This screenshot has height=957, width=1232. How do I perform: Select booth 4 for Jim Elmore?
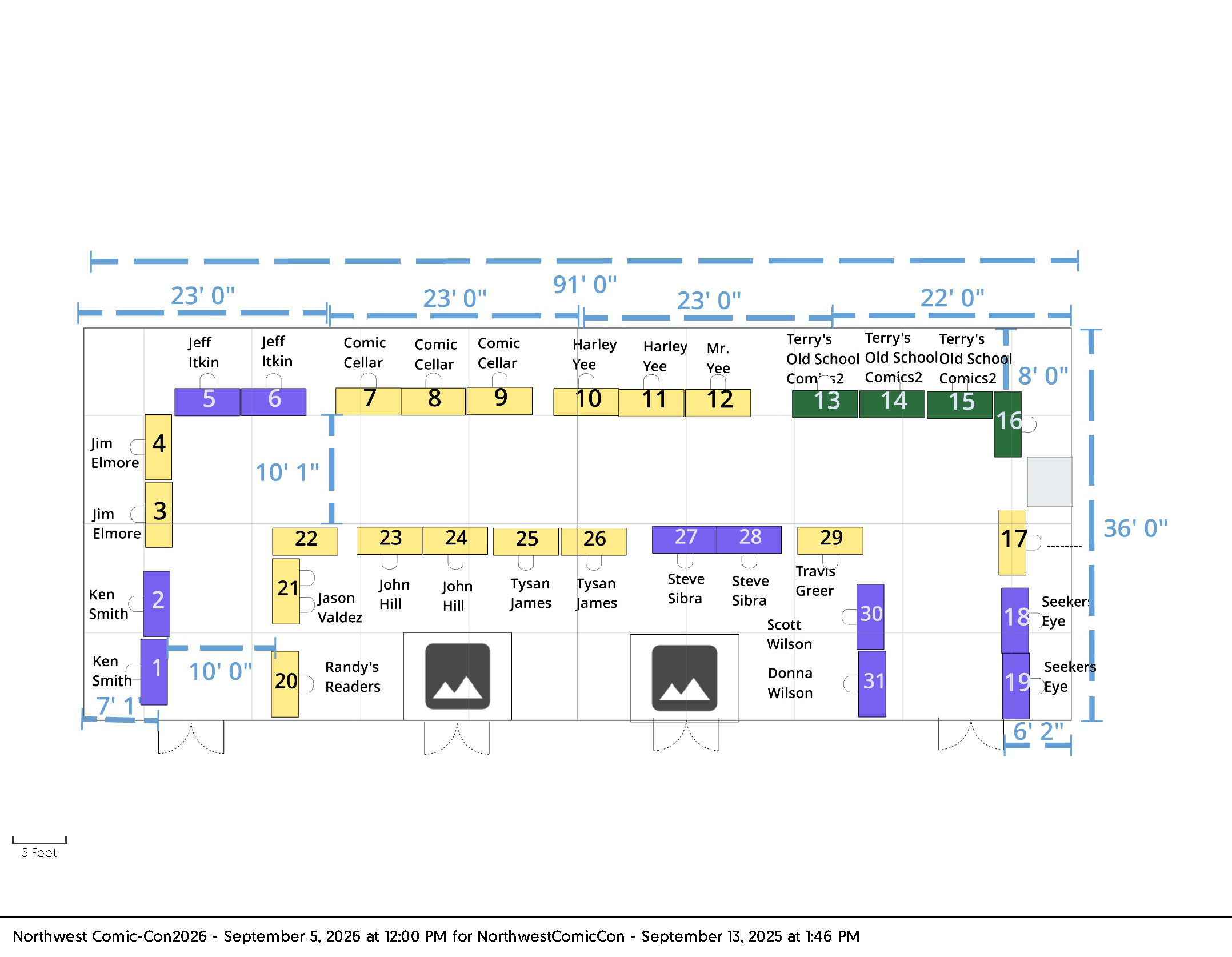tap(158, 446)
